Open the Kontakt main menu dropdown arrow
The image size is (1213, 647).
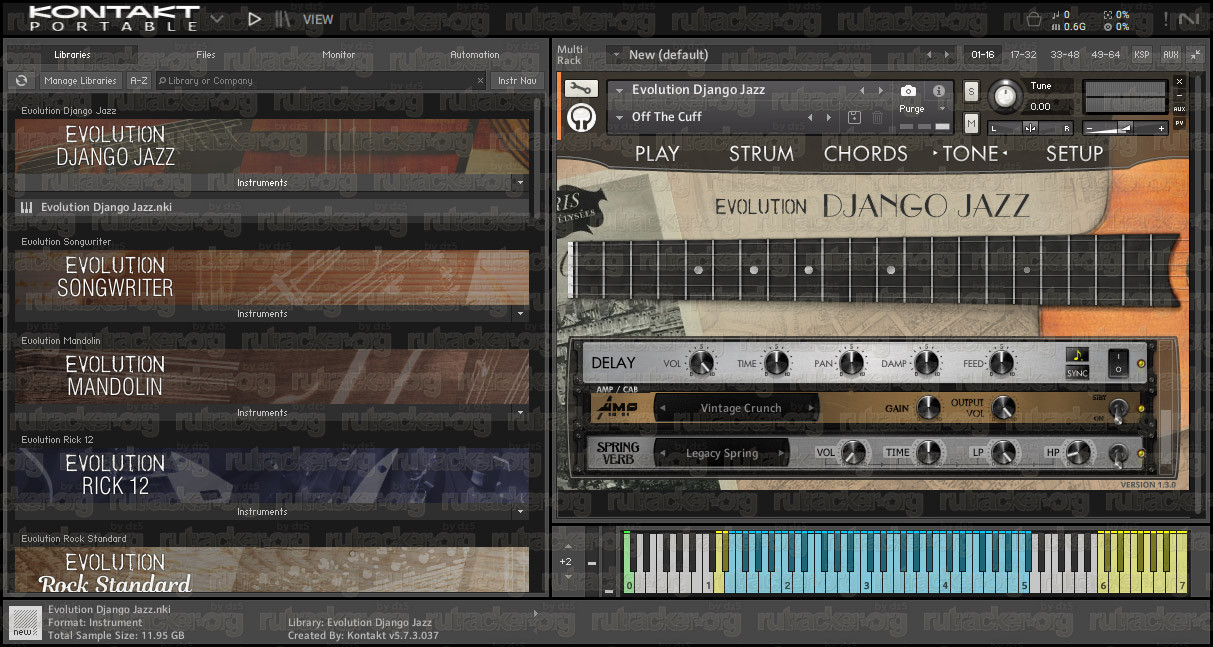217,18
